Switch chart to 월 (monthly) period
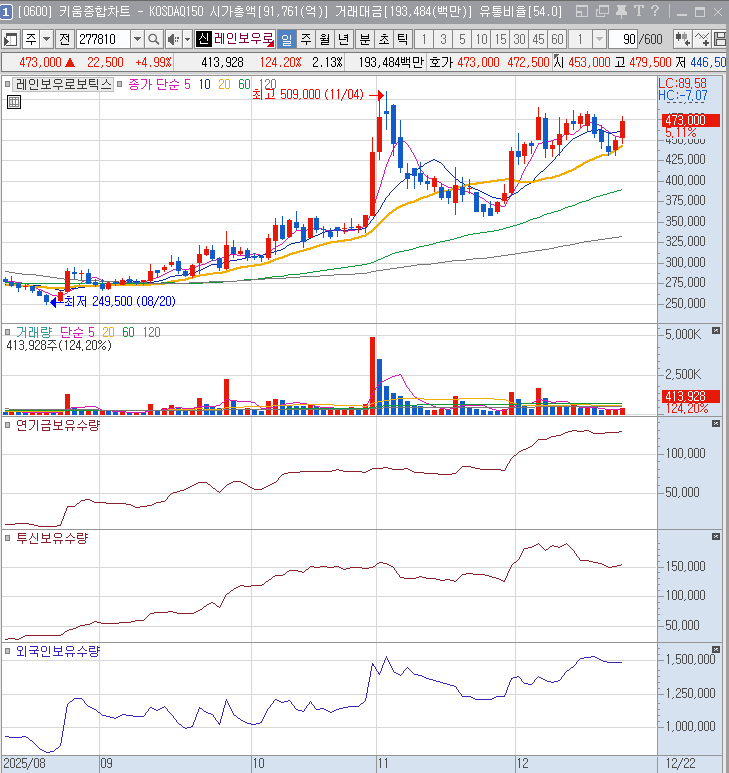 pyautogui.click(x=324, y=39)
